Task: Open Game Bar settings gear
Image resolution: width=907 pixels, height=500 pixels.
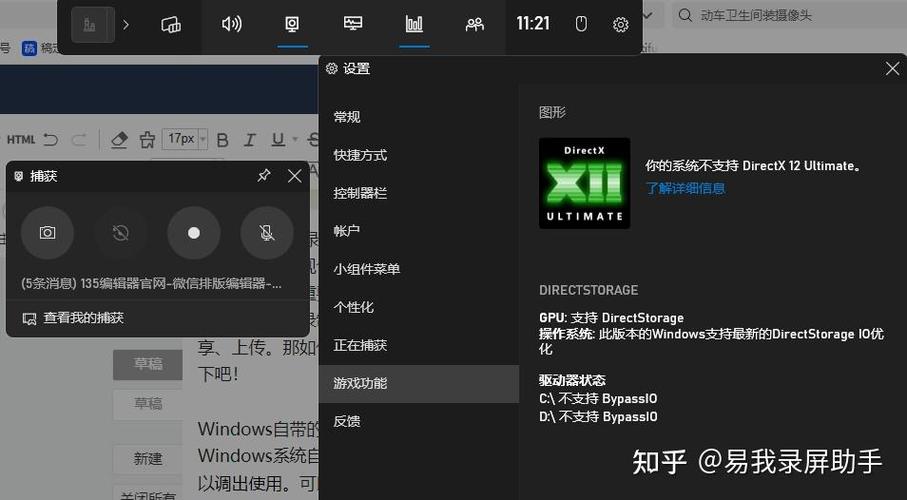Action: (x=621, y=25)
